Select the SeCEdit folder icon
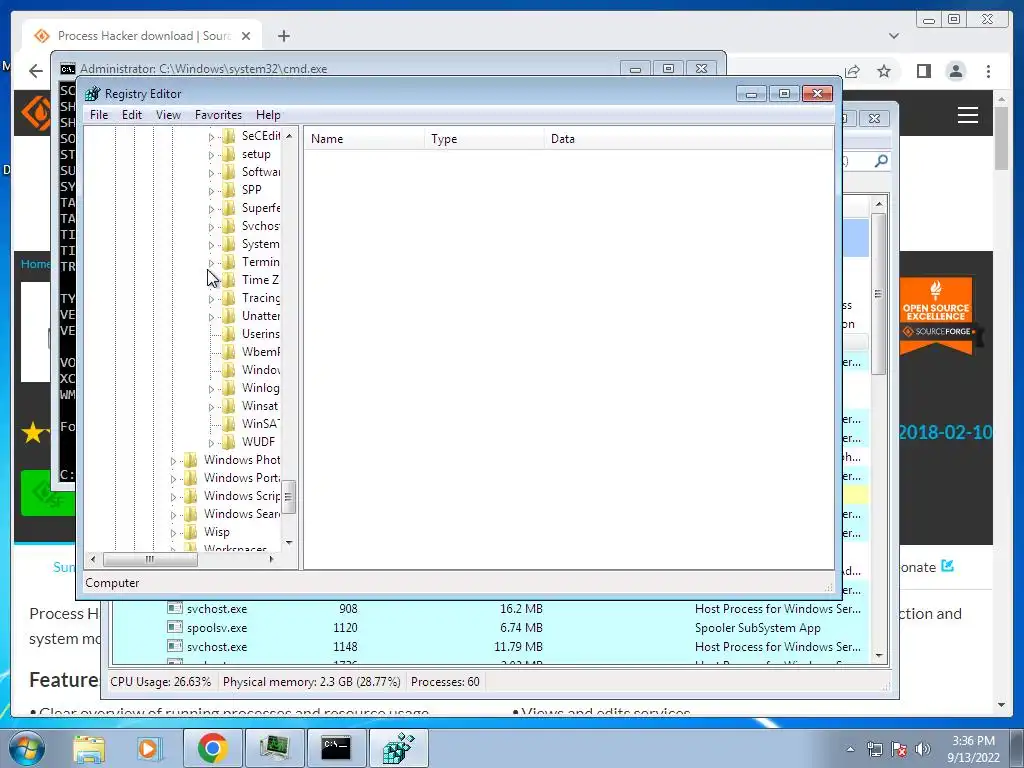This screenshot has width=1024, height=768. click(229, 136)
